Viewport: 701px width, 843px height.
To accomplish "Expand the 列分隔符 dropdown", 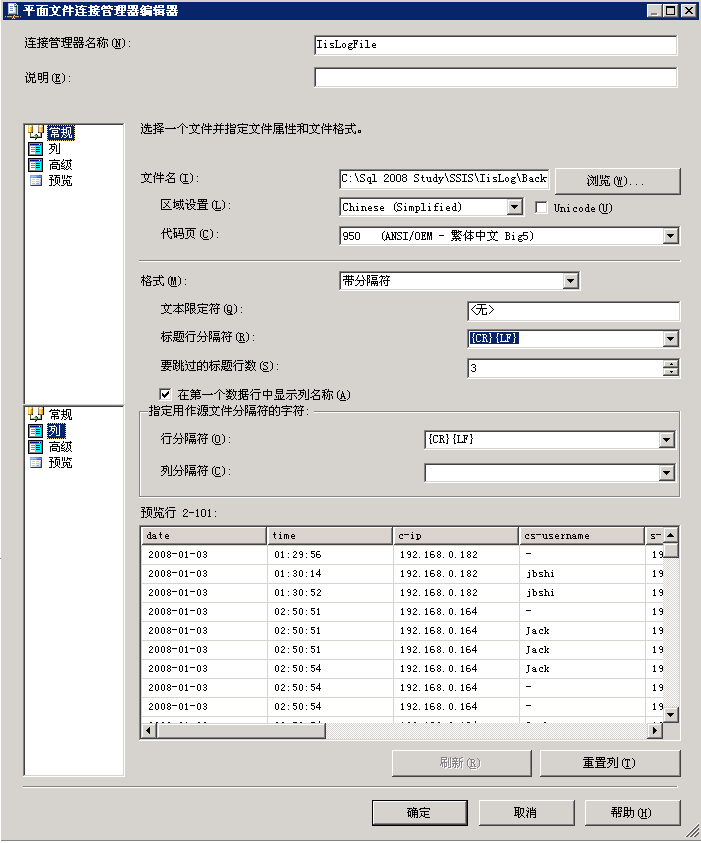I will coord(667,473).
